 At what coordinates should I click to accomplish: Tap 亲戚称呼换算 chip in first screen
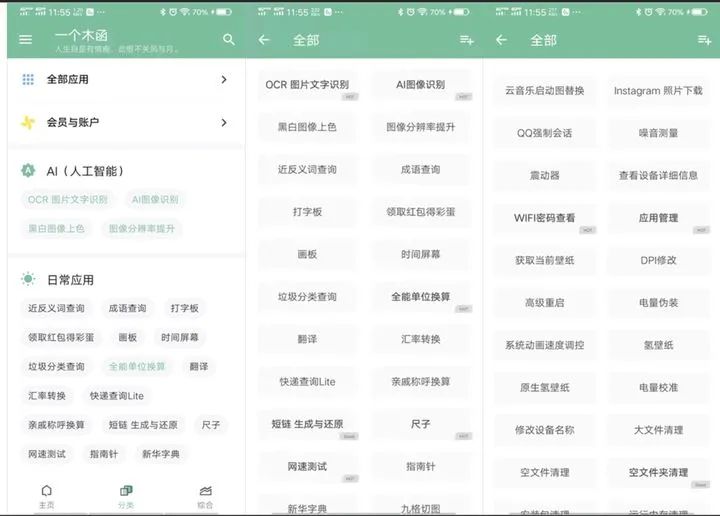56,425
